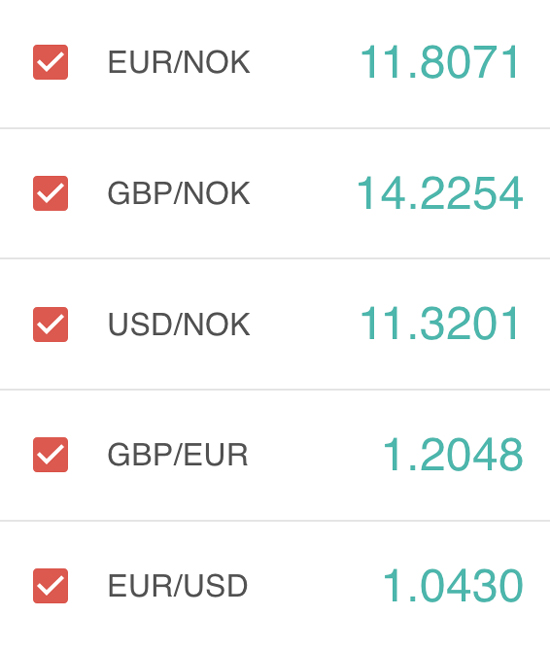Uncheck the GBP/NOK checkbox

(x=51, y=193)
